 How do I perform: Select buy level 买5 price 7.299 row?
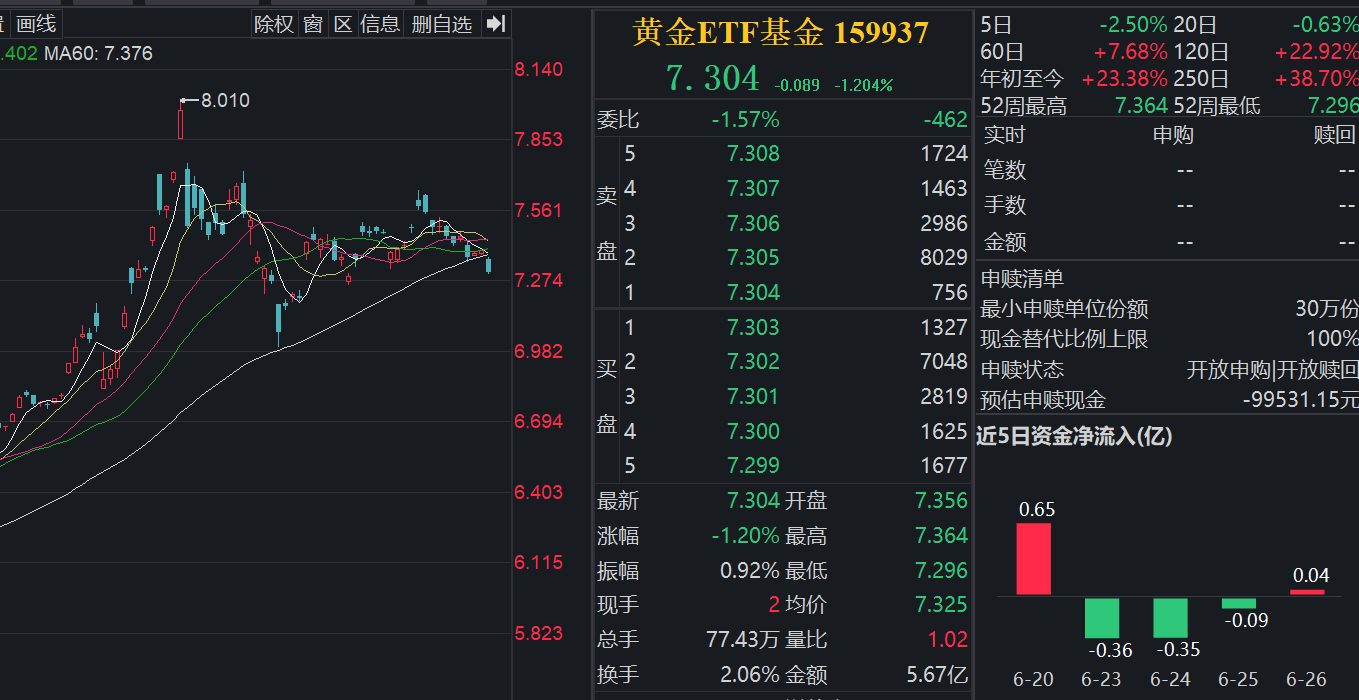756,465
